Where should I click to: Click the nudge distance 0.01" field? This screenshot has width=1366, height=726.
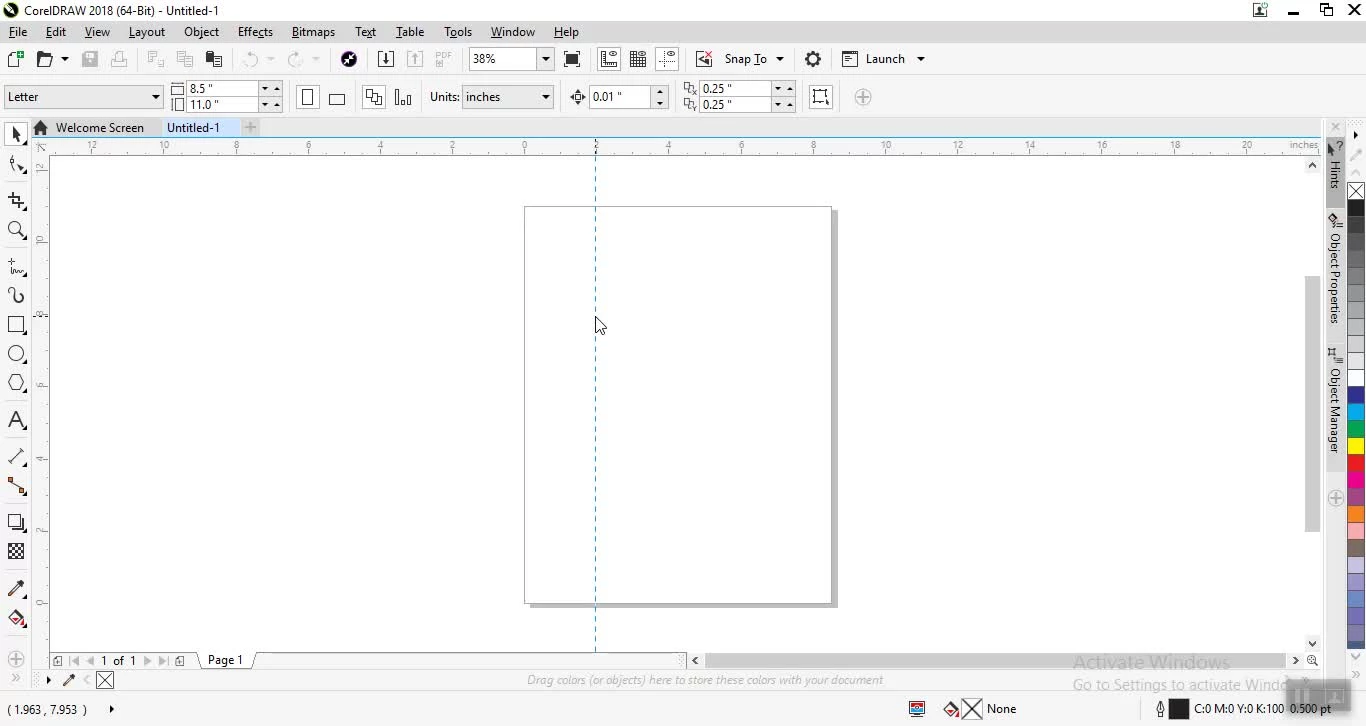point(619,97)
